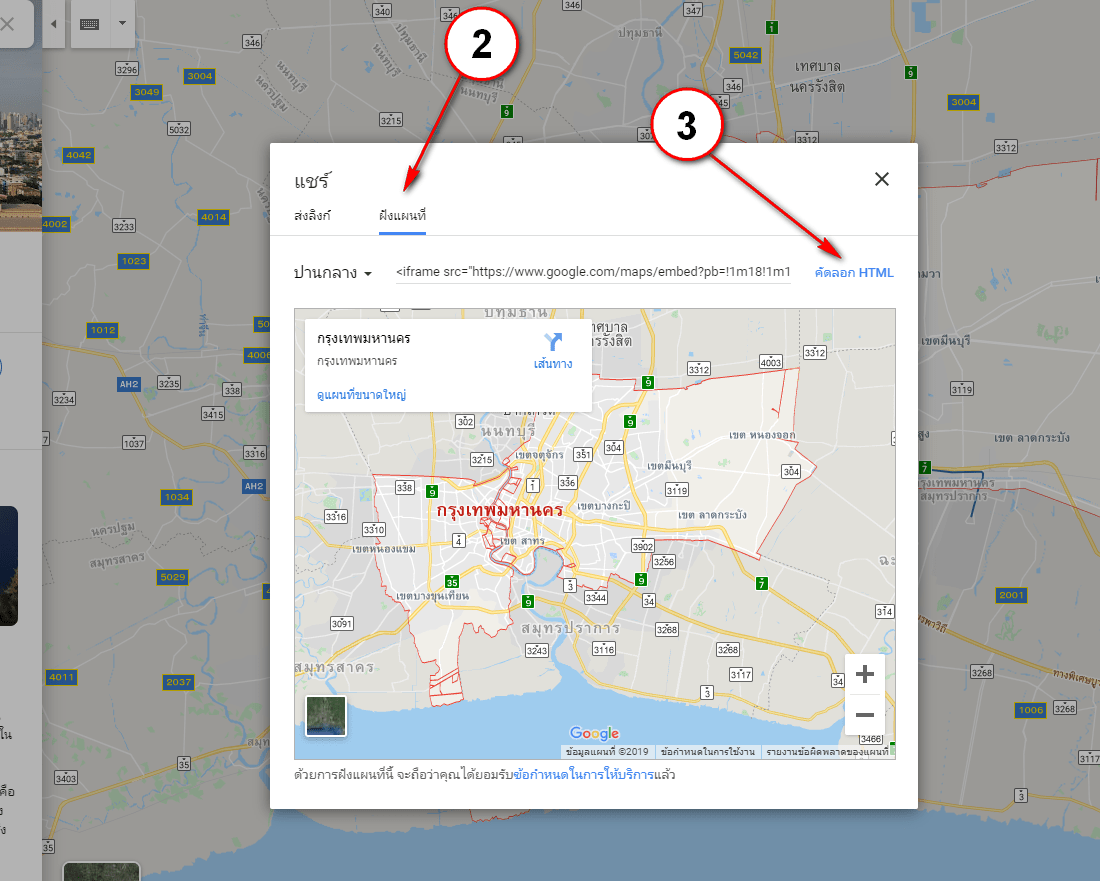This screenshot has width=1100, height=881.
Task: Click รายงานข้อผิดพลาดของแผนที่ link
Action: 827,751
